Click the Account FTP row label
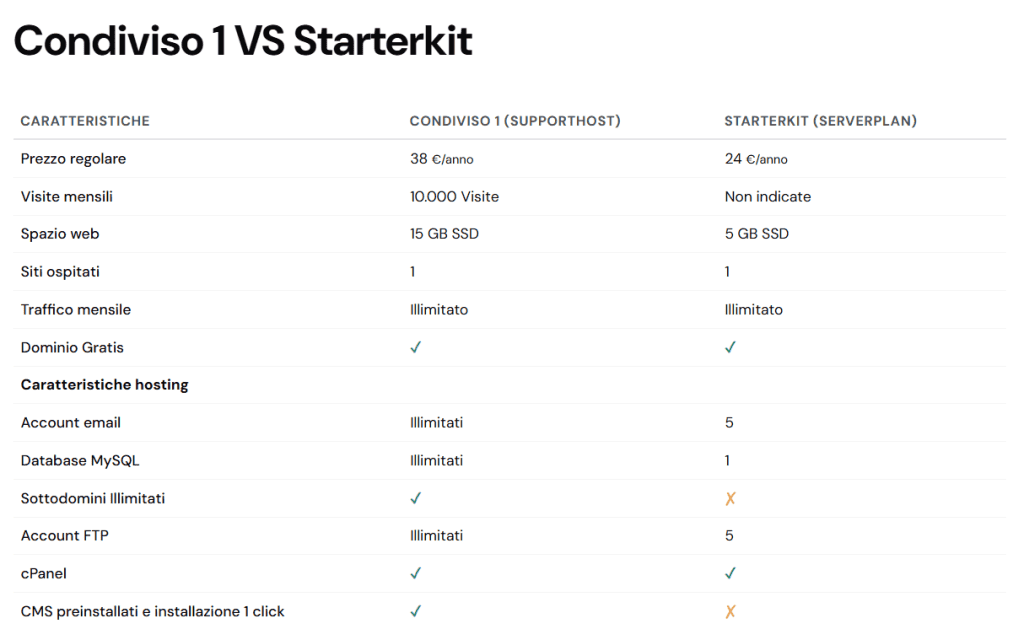This screenshot has height=629, width=1024. (65, 536)
